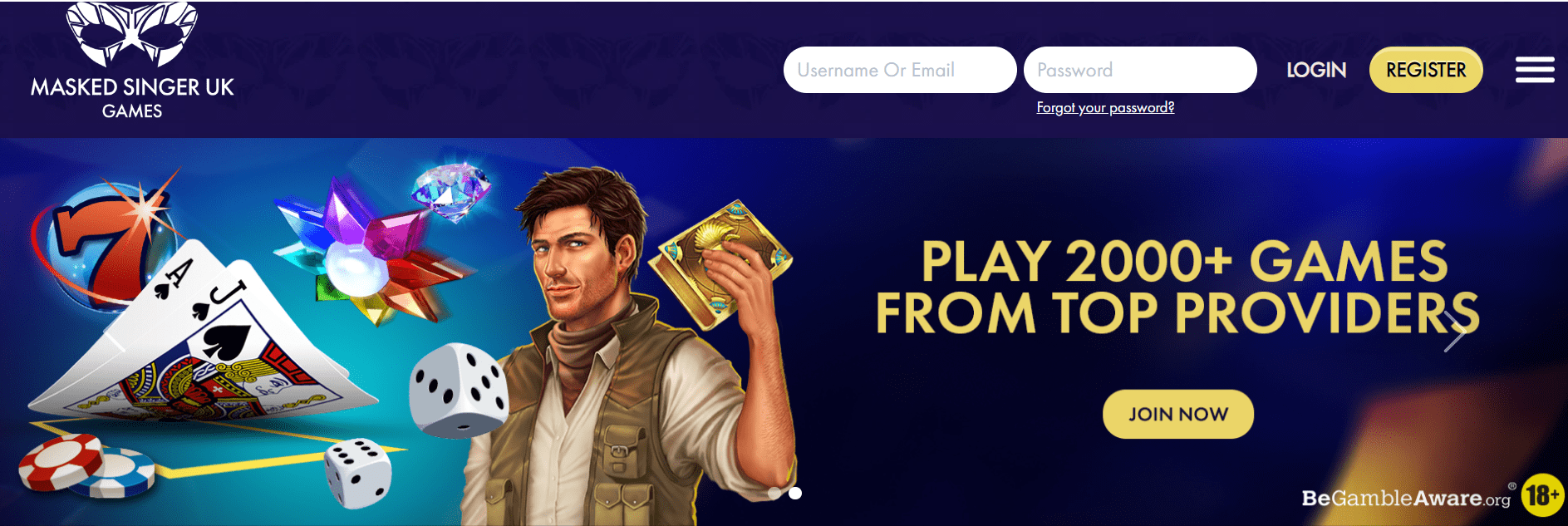Select the second bright carousel dot indicator
The height and width of the screenshot is (526, 1568).
point(795,493)
